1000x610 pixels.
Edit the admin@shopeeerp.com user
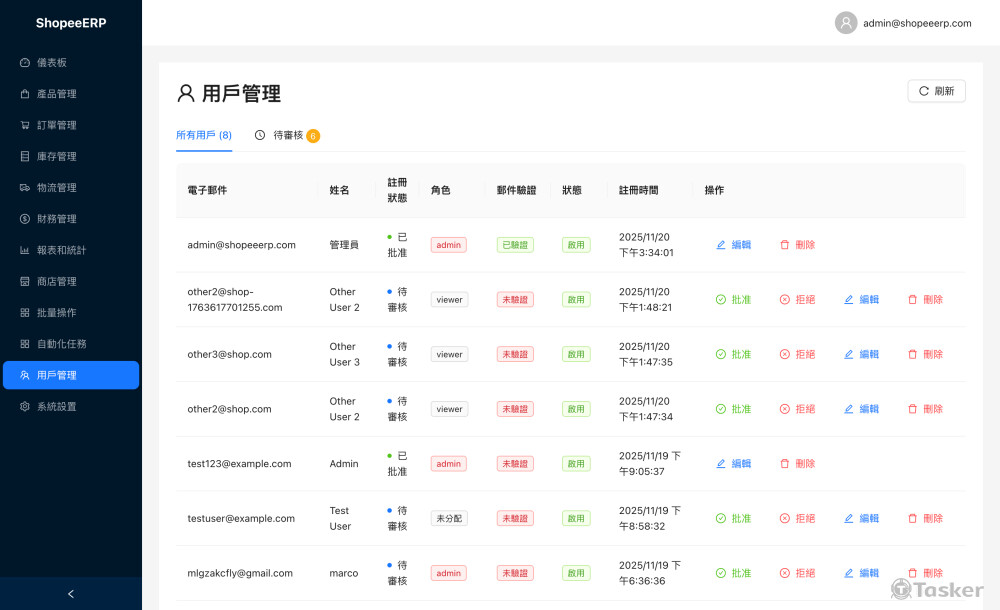733,245
